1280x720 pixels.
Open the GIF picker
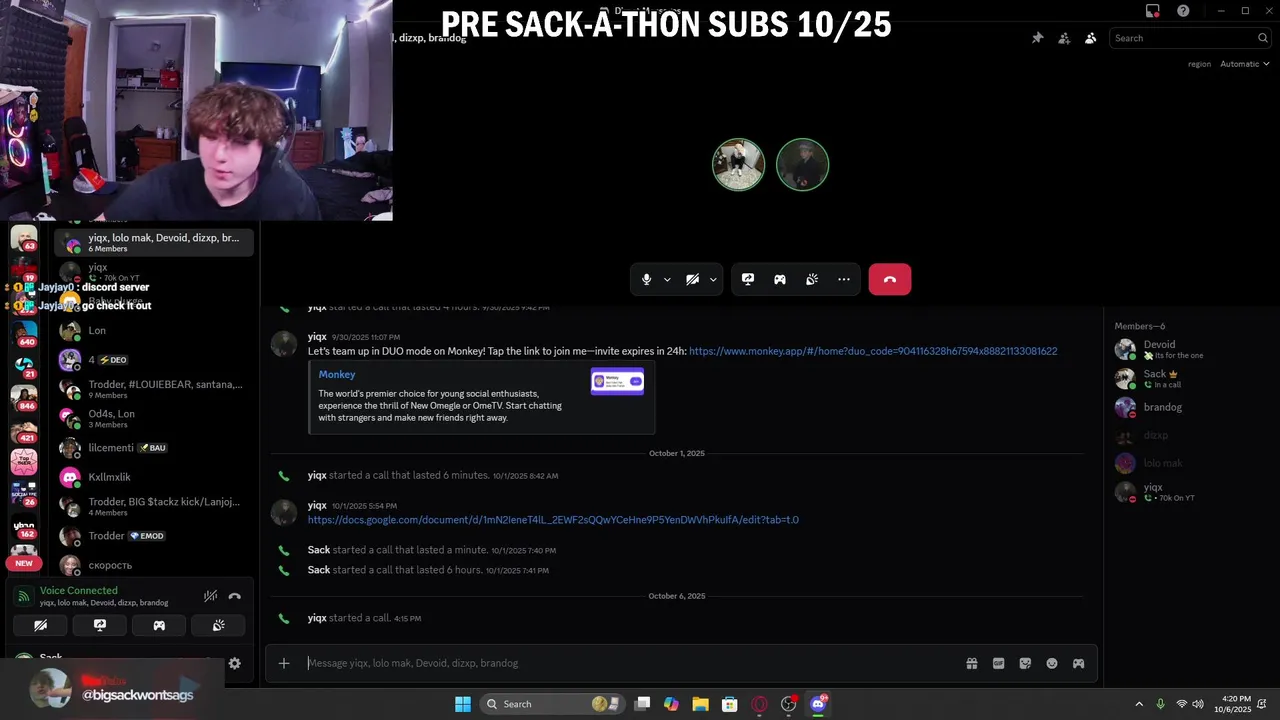(x=998, y=663)
